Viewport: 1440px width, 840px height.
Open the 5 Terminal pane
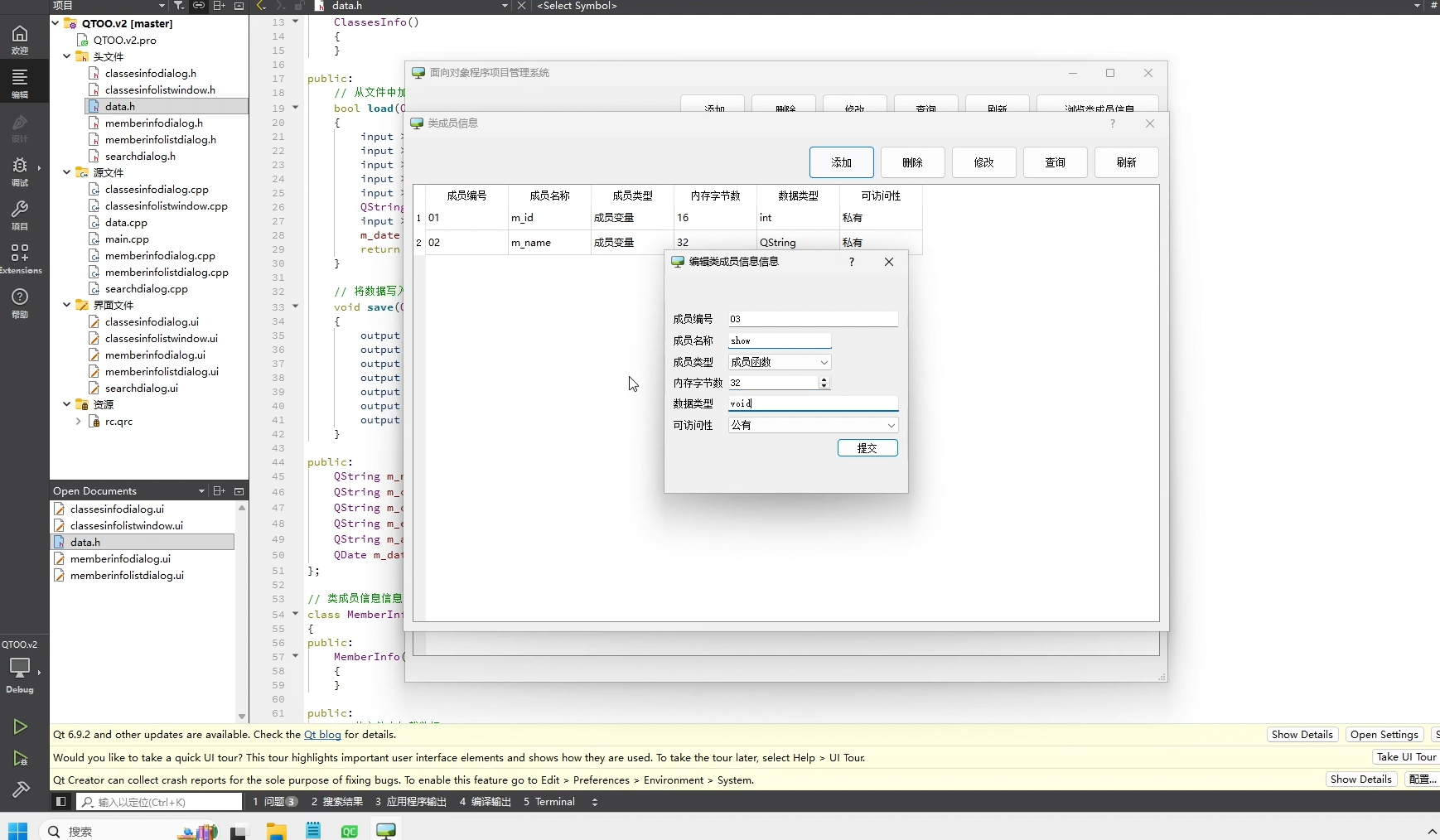[x=549, y=802]
